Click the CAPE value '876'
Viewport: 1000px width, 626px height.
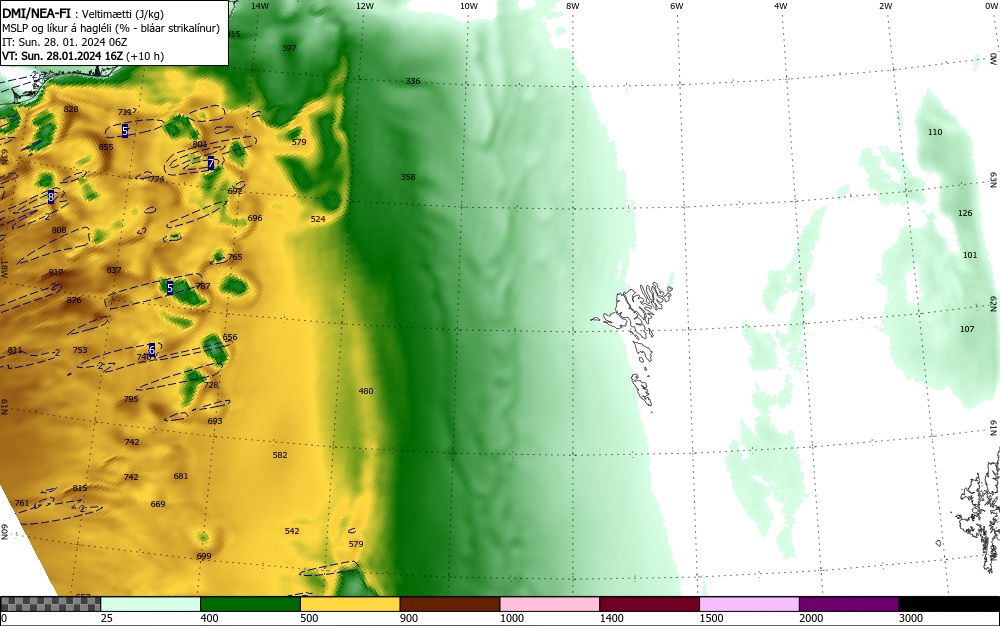(x=74, y=300)
